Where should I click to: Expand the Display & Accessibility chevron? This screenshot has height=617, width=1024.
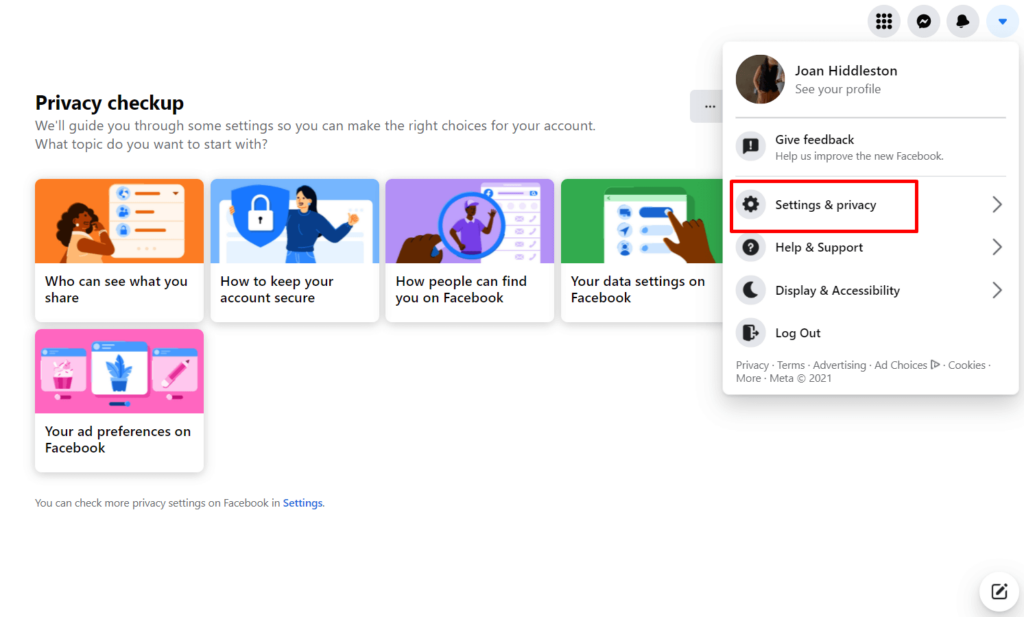997,290
